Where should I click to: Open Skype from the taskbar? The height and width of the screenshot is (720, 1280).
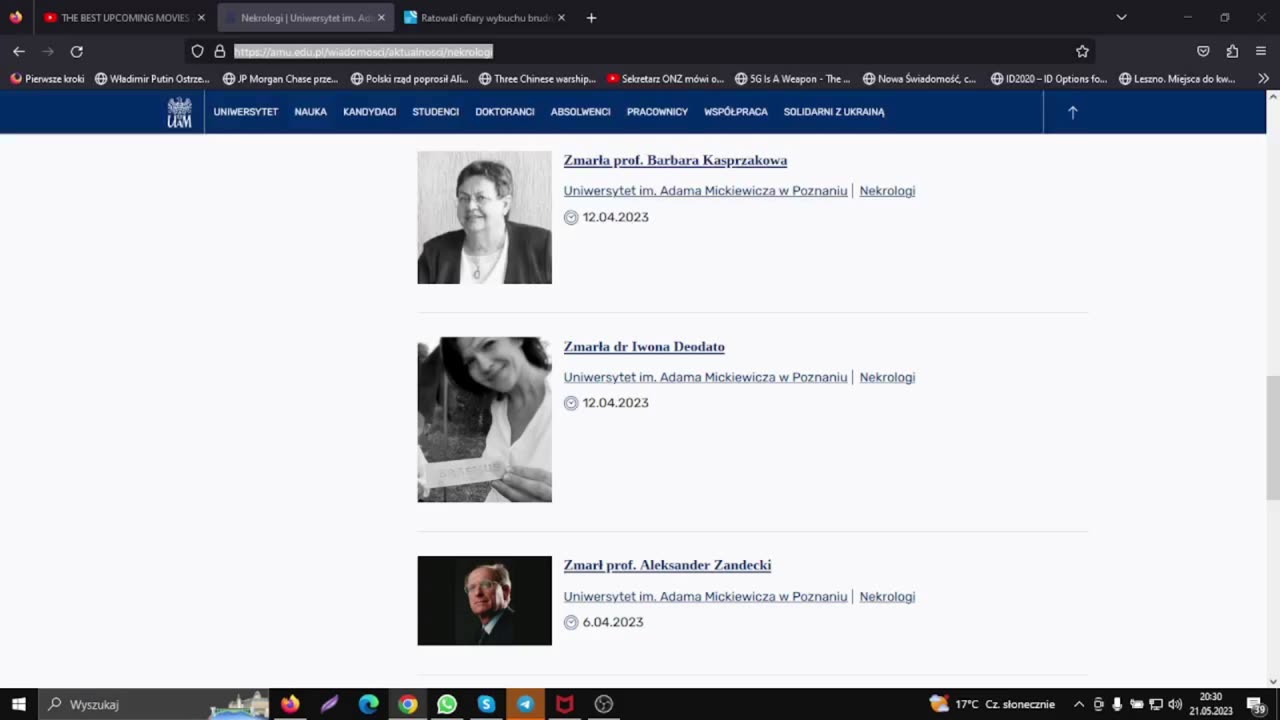pos(486,704)
